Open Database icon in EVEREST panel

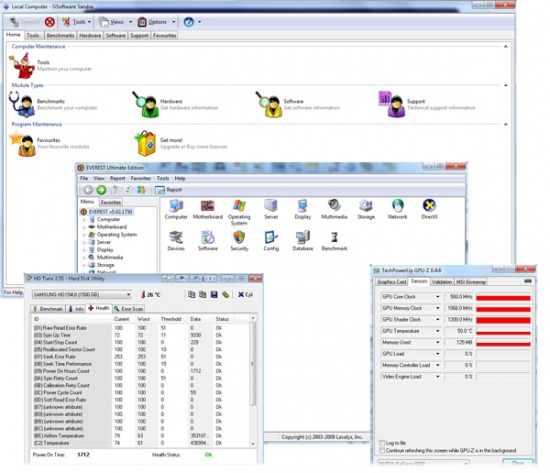[302, 238]
